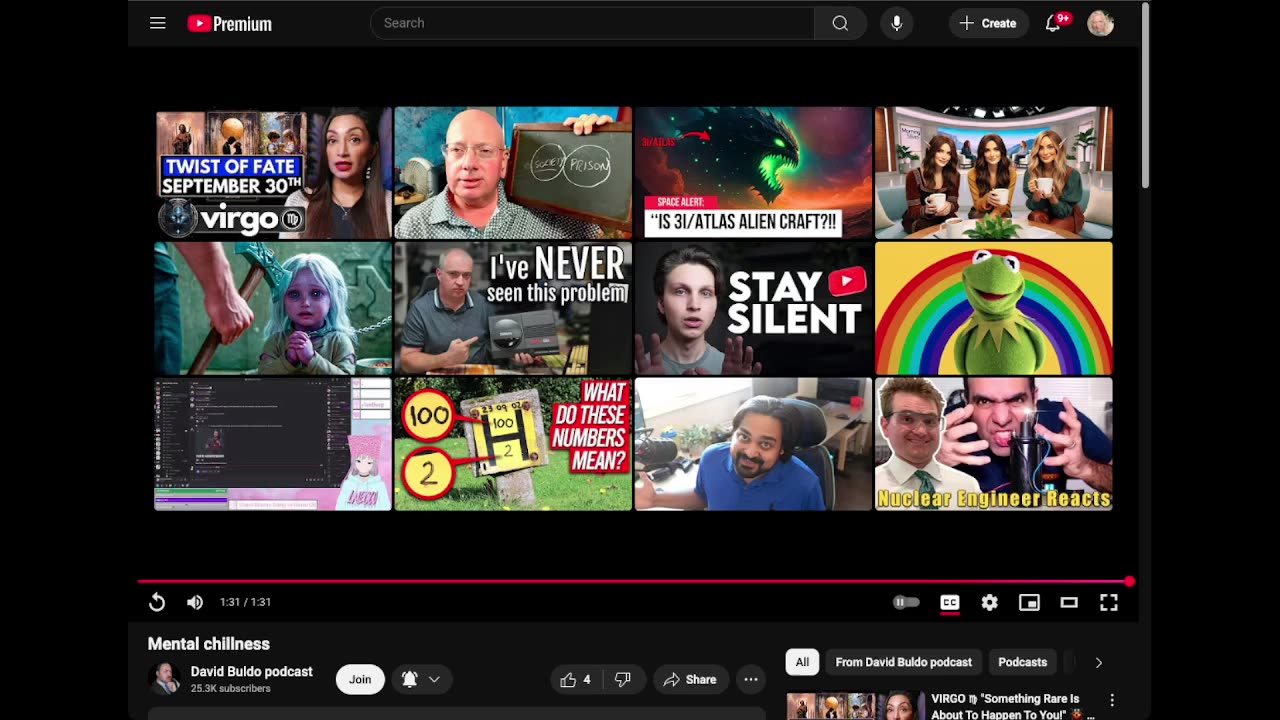Click the 1:31 / 1:31 time display
Screen dimensions: 1280x720
click(246, 602)
